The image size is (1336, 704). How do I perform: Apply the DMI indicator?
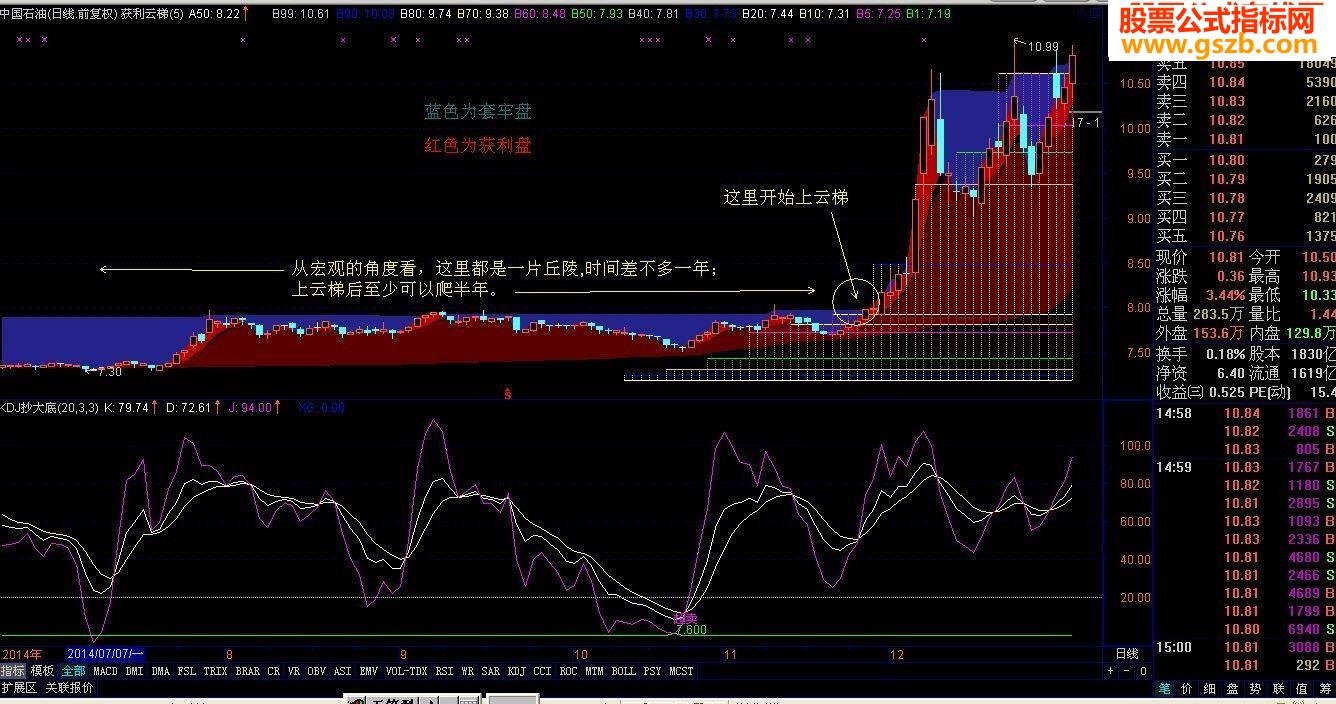point(134,671)
